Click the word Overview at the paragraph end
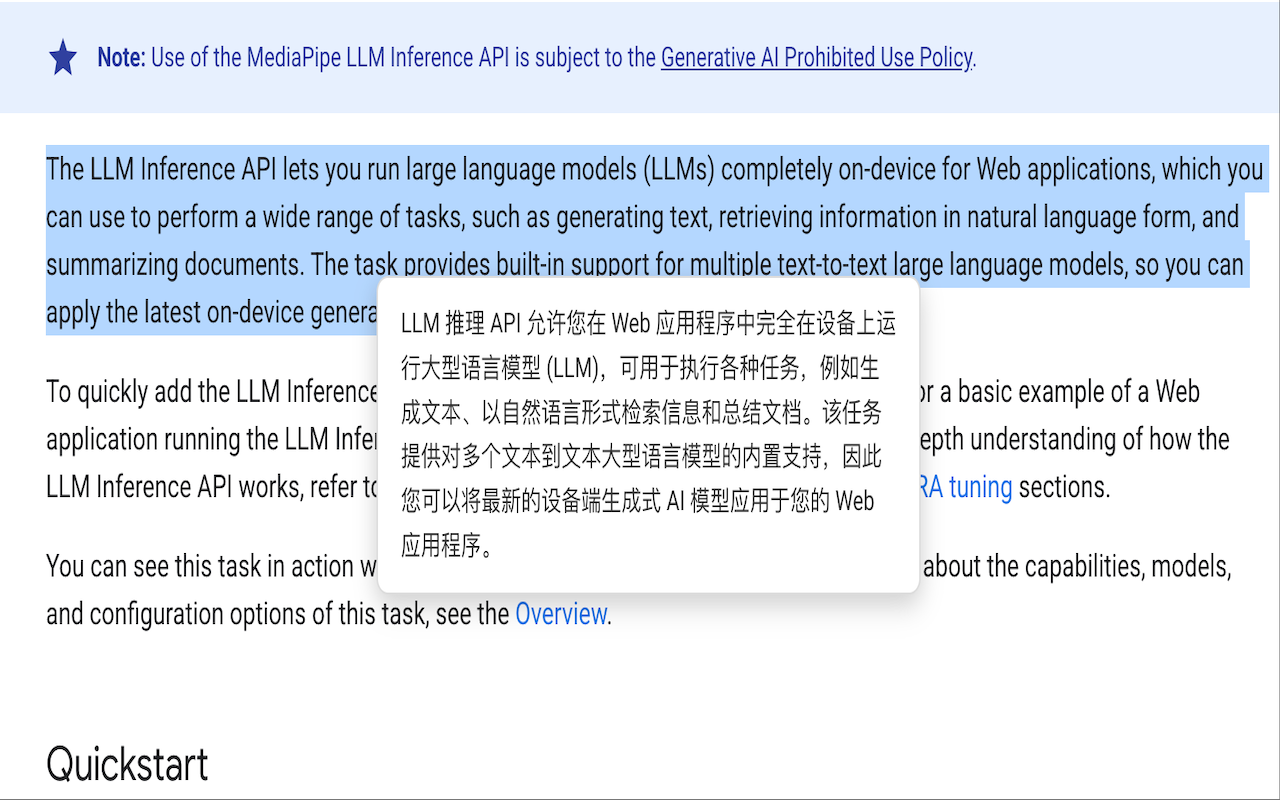1280x800 pixels. point(561,613)
